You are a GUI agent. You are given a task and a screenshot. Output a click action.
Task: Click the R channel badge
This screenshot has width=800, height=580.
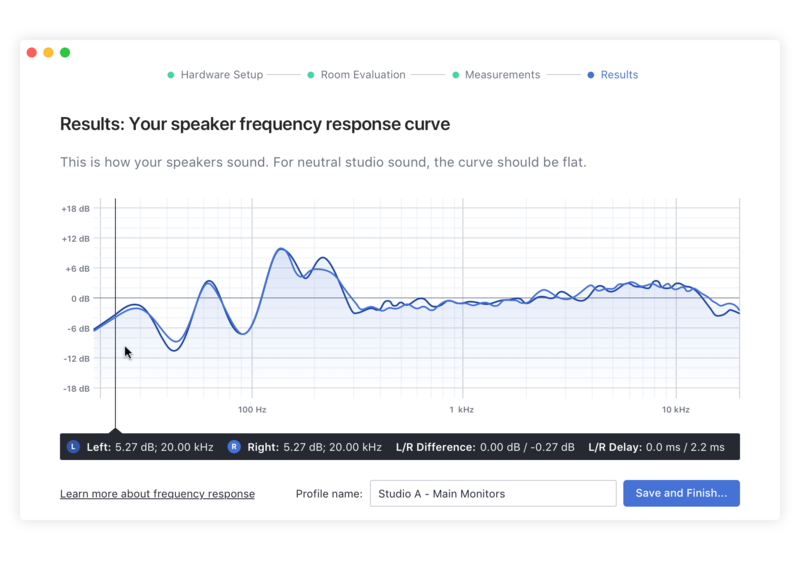[234, 447]
